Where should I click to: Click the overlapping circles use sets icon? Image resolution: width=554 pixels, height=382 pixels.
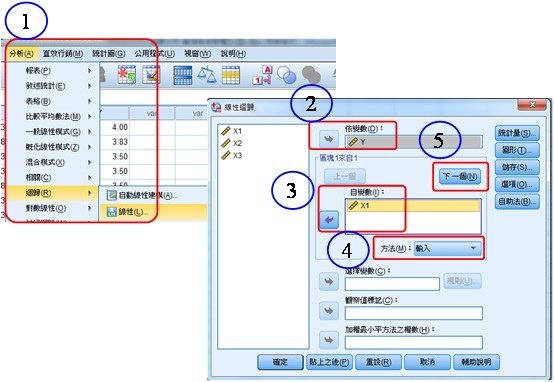click(x=287, y=75)
